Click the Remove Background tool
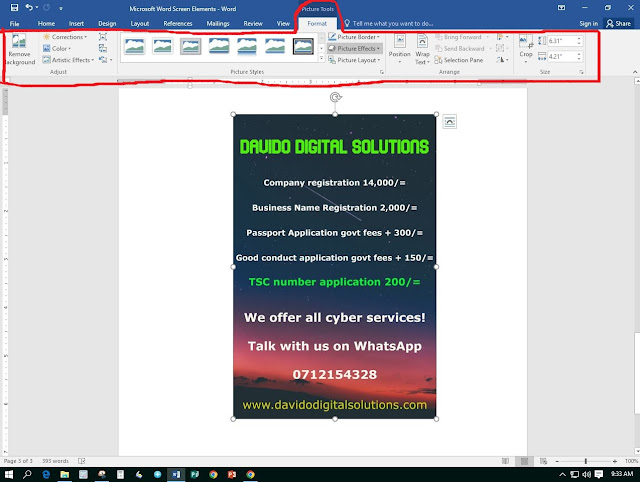This screenshot has height=482, width=640. (x=19, y=50)
